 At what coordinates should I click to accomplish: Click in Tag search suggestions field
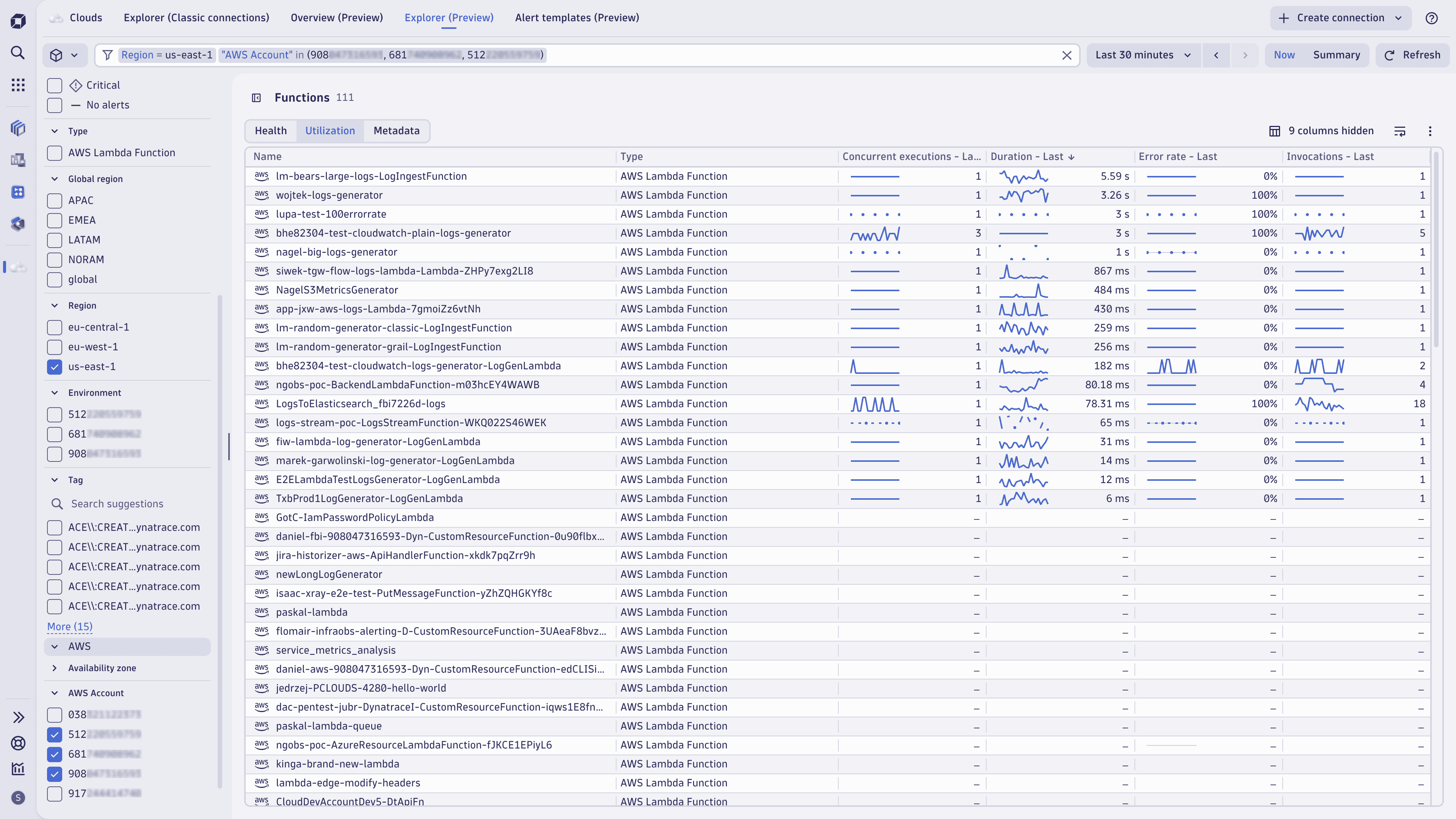[x=128, y=504]
